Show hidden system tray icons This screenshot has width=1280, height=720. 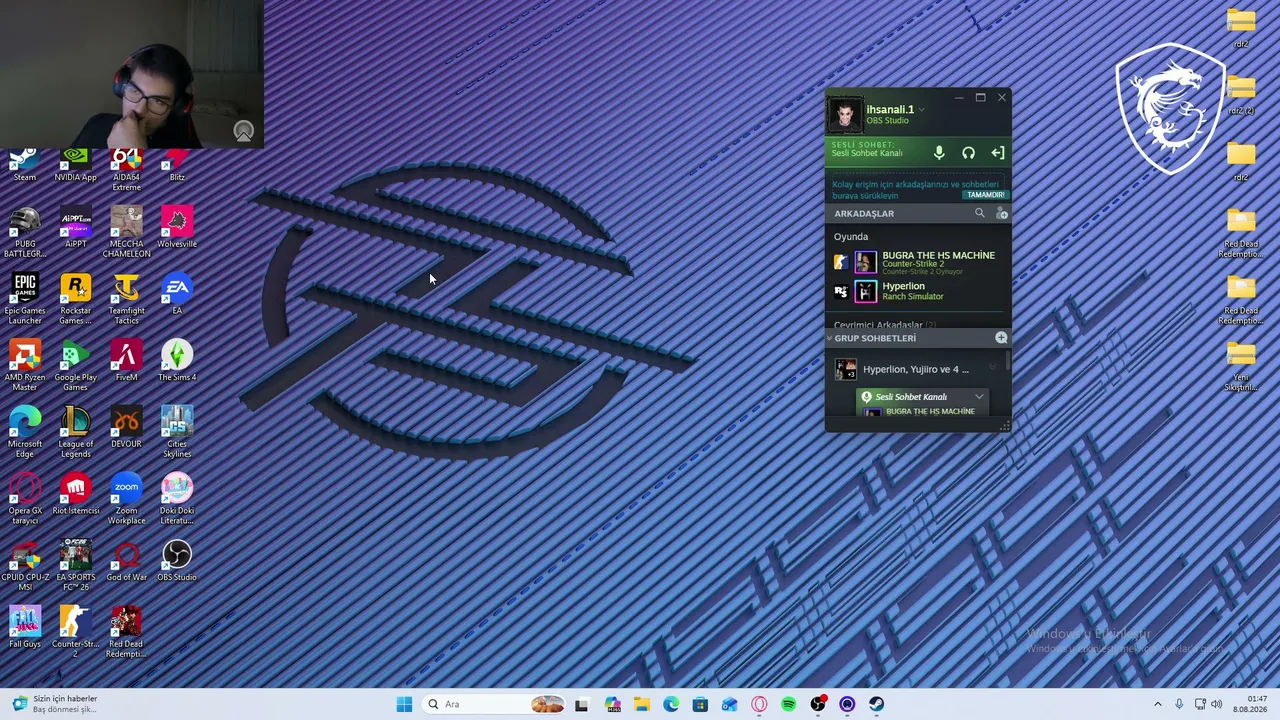coord(1158,704)
